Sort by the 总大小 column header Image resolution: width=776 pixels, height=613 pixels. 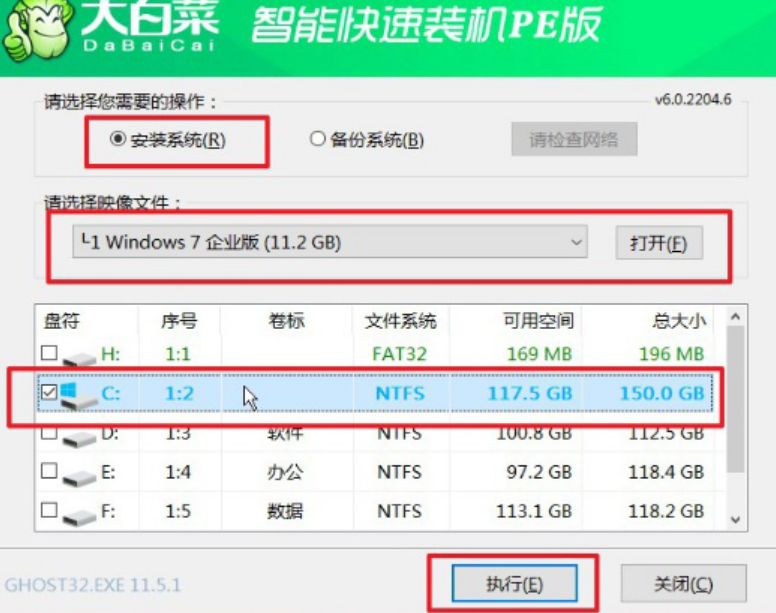pyautogui.click(x=679, y=321)
